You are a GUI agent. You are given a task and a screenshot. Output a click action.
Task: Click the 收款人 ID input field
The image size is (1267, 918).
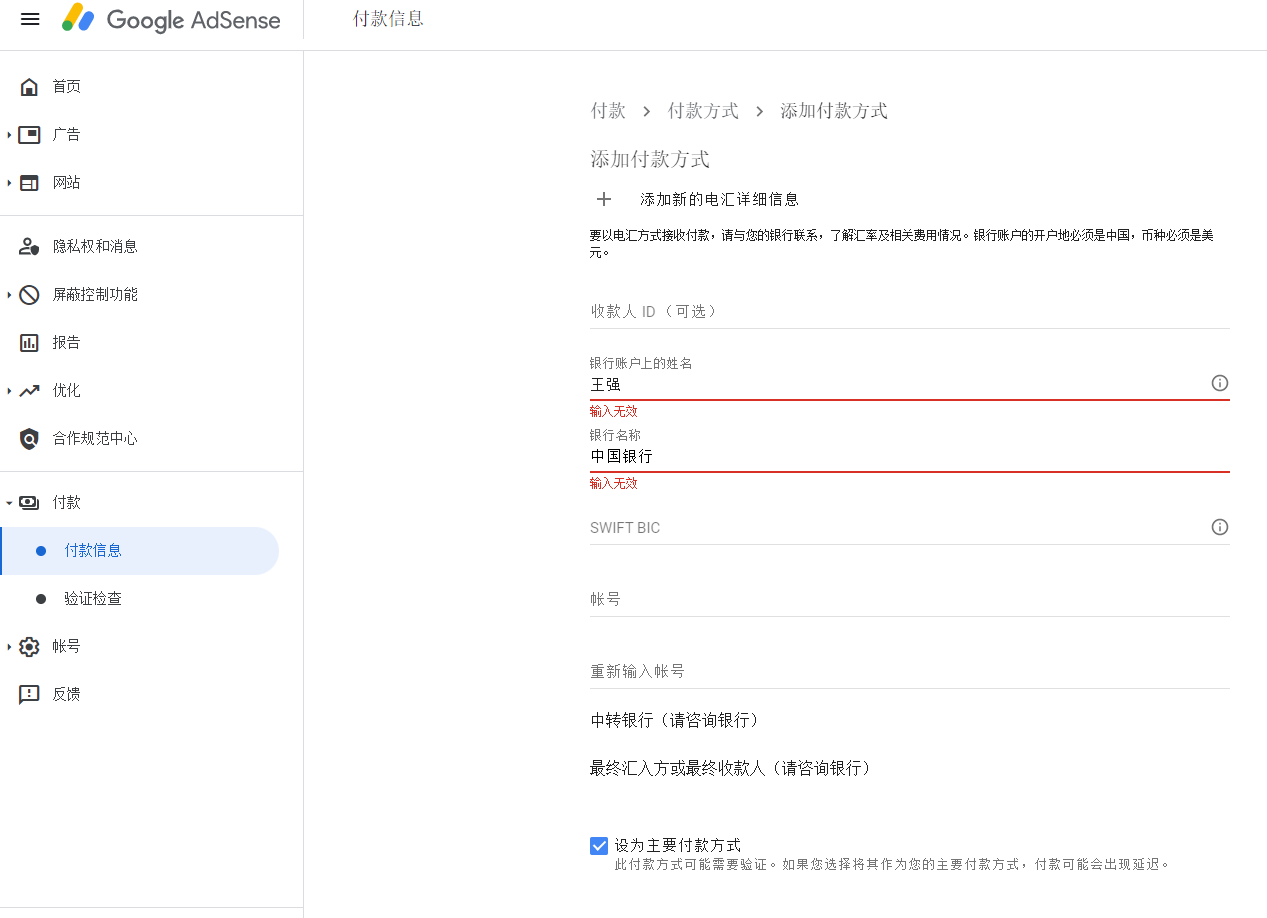[x=908, y=312]
